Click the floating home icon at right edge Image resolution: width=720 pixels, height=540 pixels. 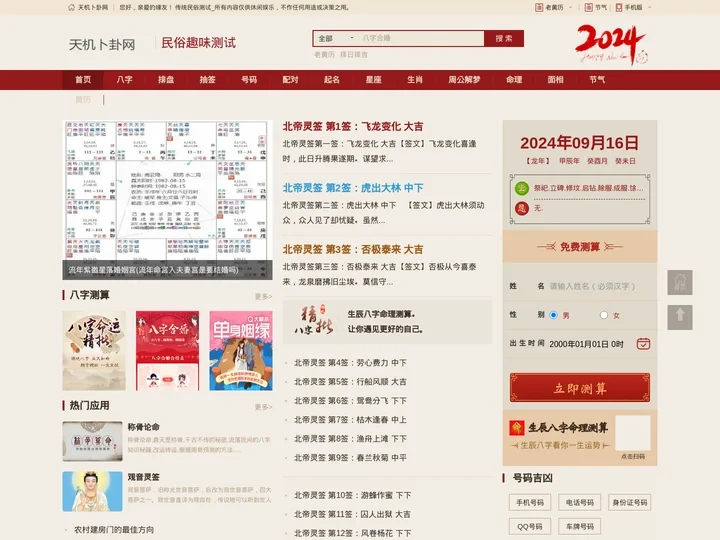point(680,282)
